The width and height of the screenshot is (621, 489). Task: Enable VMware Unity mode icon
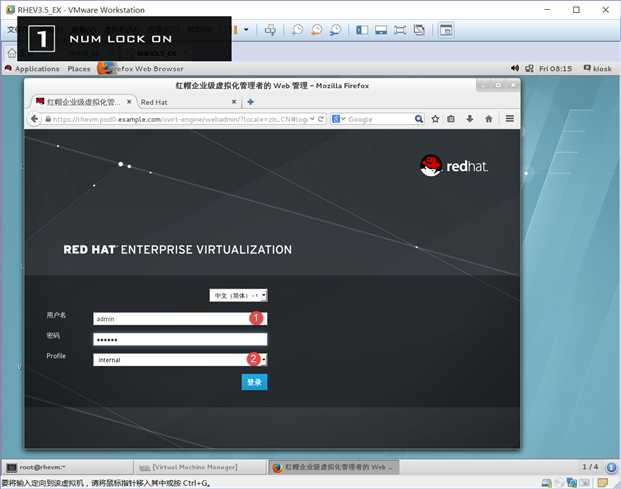coord(419,30)
